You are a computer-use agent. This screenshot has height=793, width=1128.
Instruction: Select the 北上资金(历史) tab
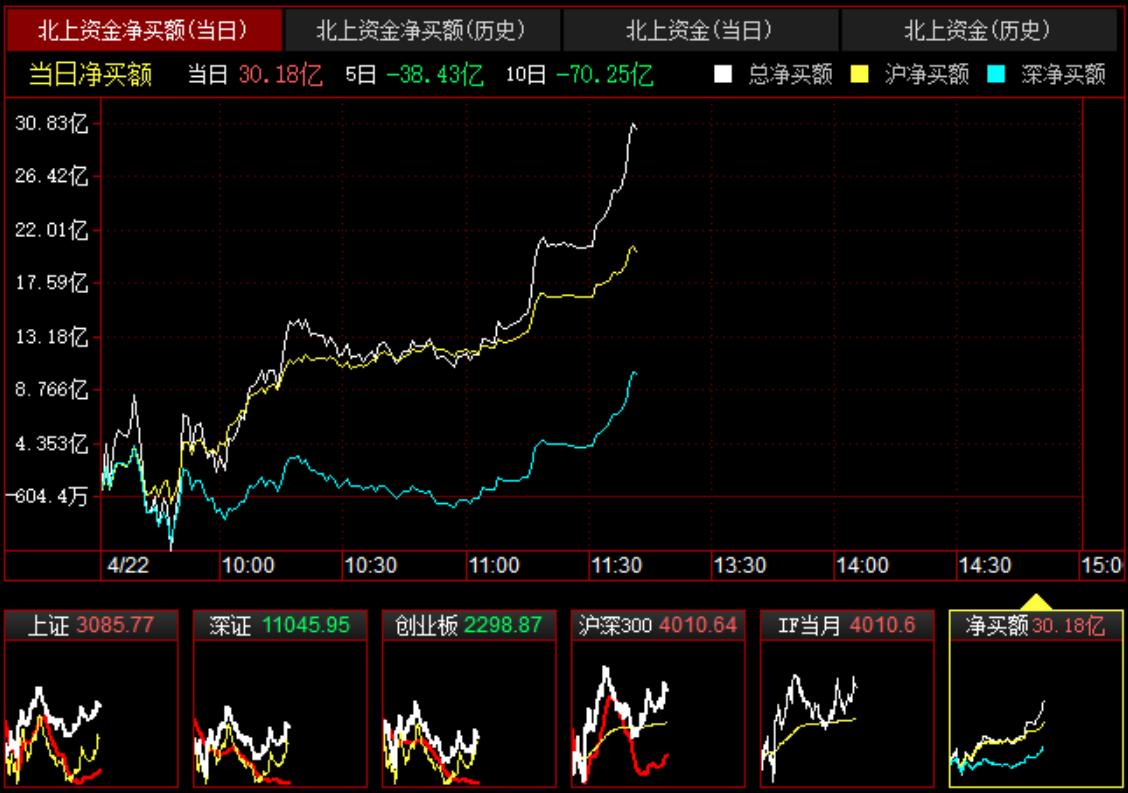click(x=977, y=31)
